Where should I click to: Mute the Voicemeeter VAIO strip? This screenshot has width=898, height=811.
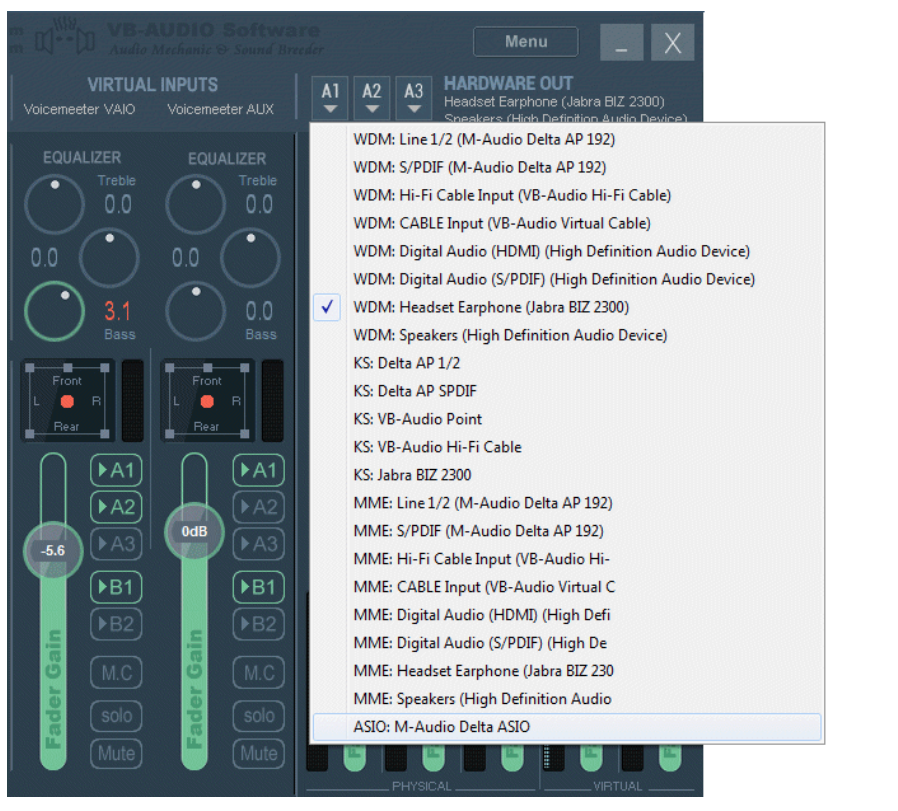coord(116,753)
